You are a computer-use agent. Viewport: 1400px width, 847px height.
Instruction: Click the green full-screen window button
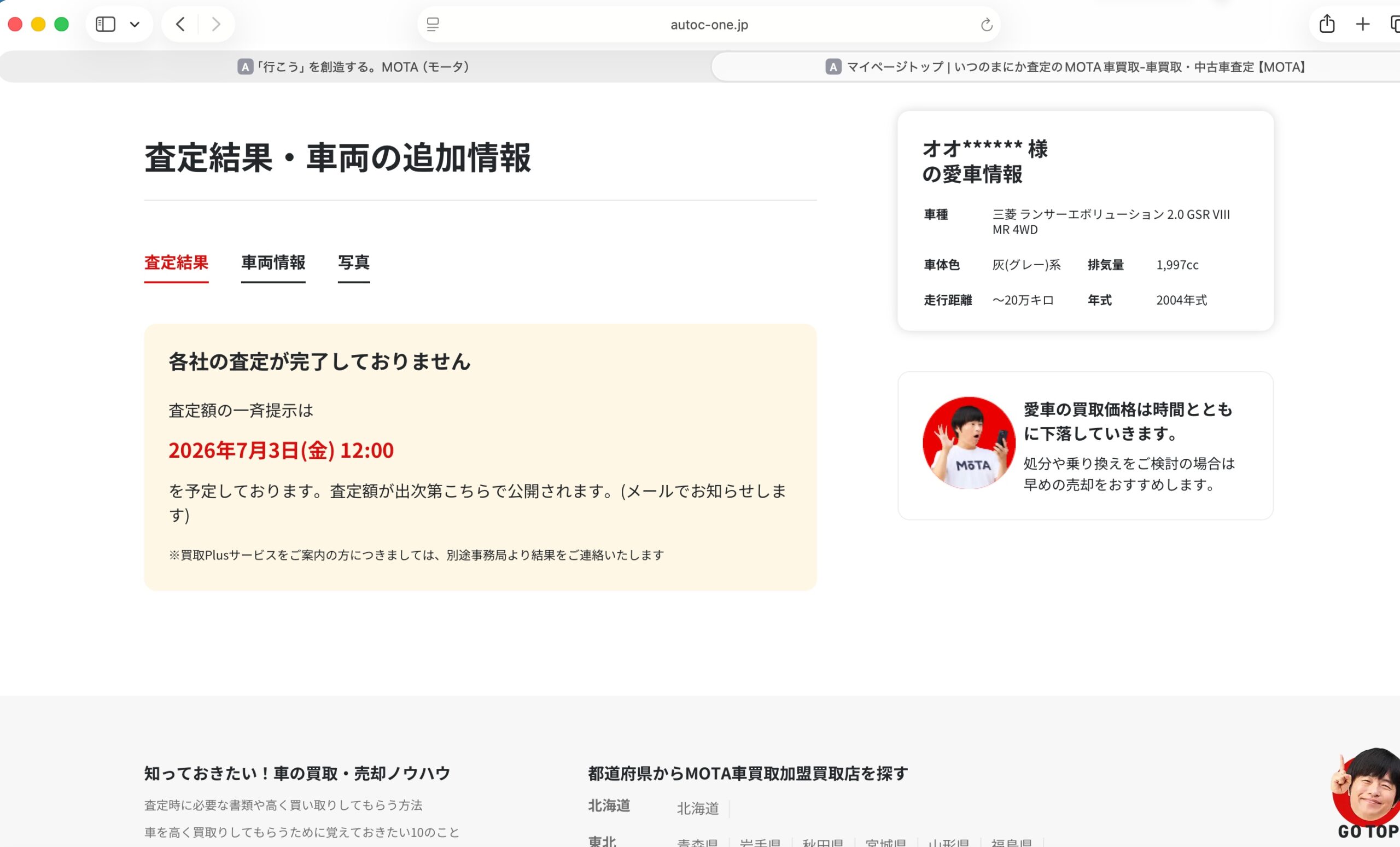[x=61, y=25]
